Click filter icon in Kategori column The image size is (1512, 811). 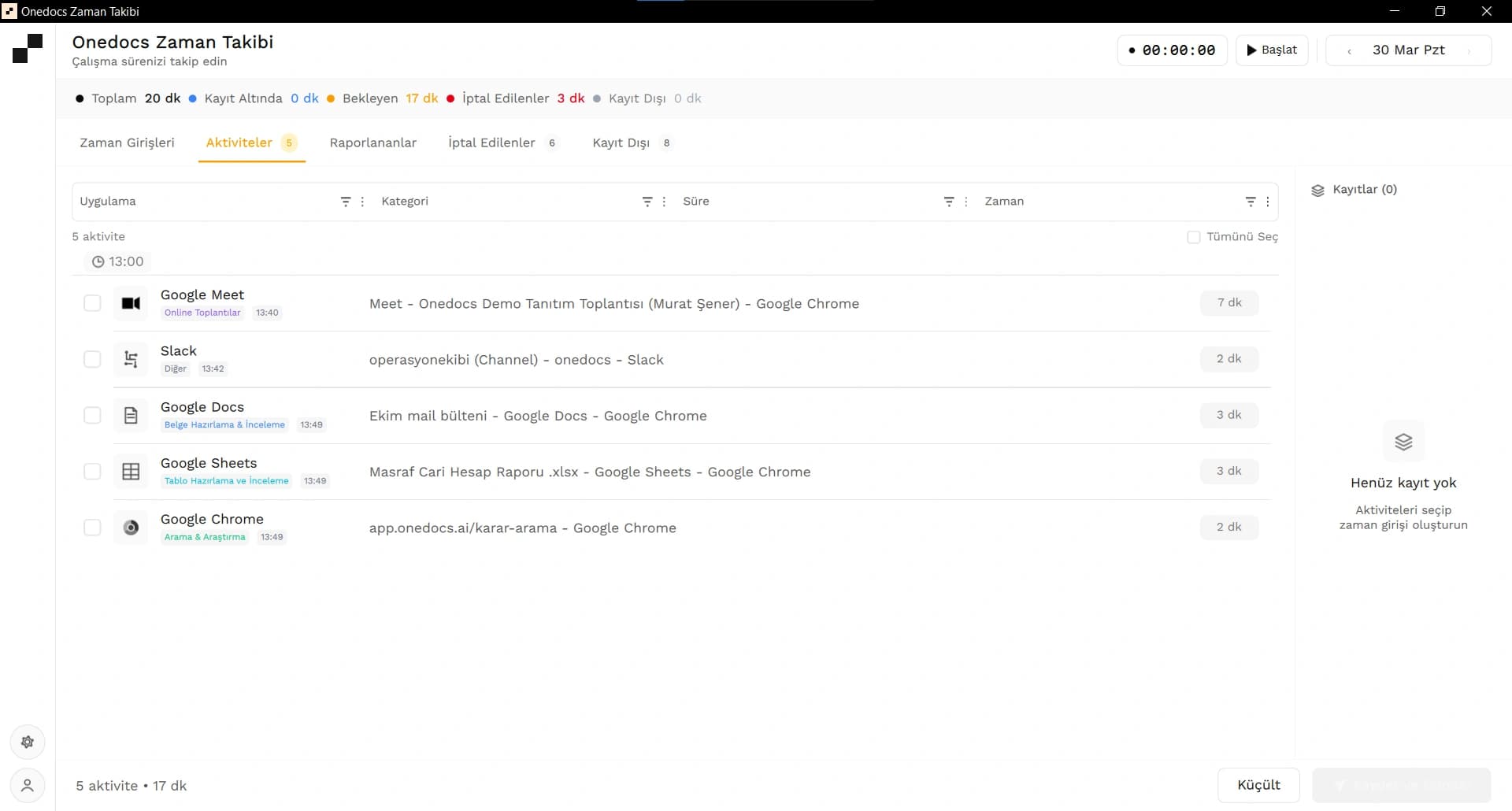point(647,202)
